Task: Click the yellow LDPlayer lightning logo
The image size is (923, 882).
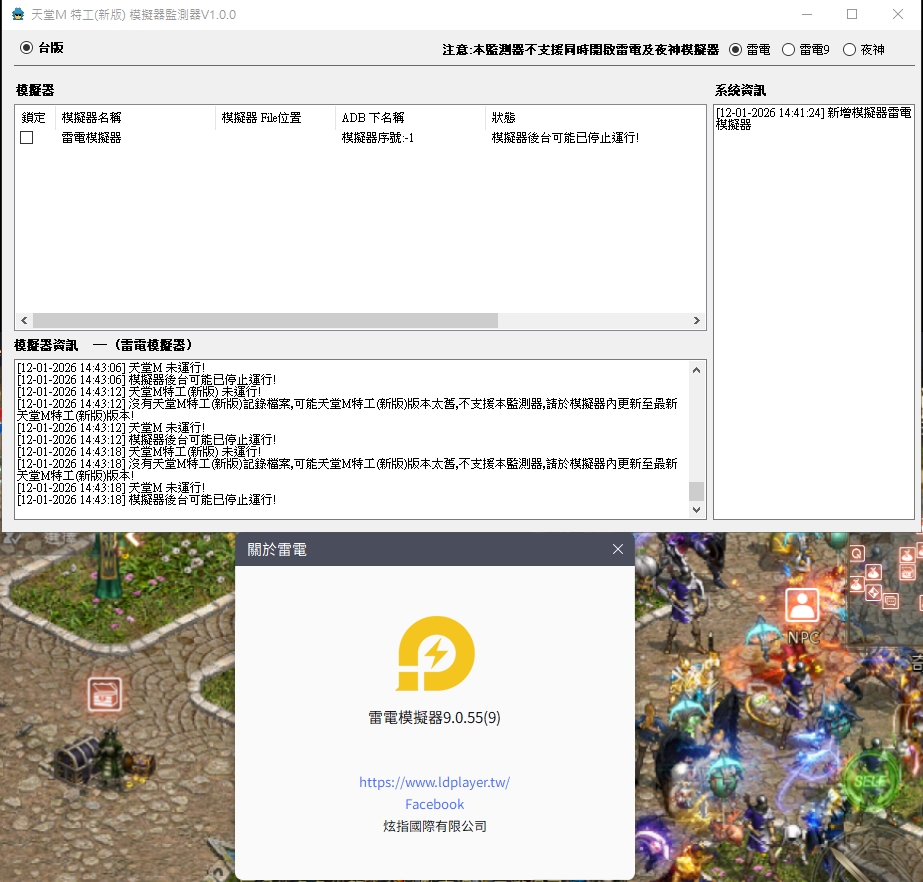Action: [435, 654]
